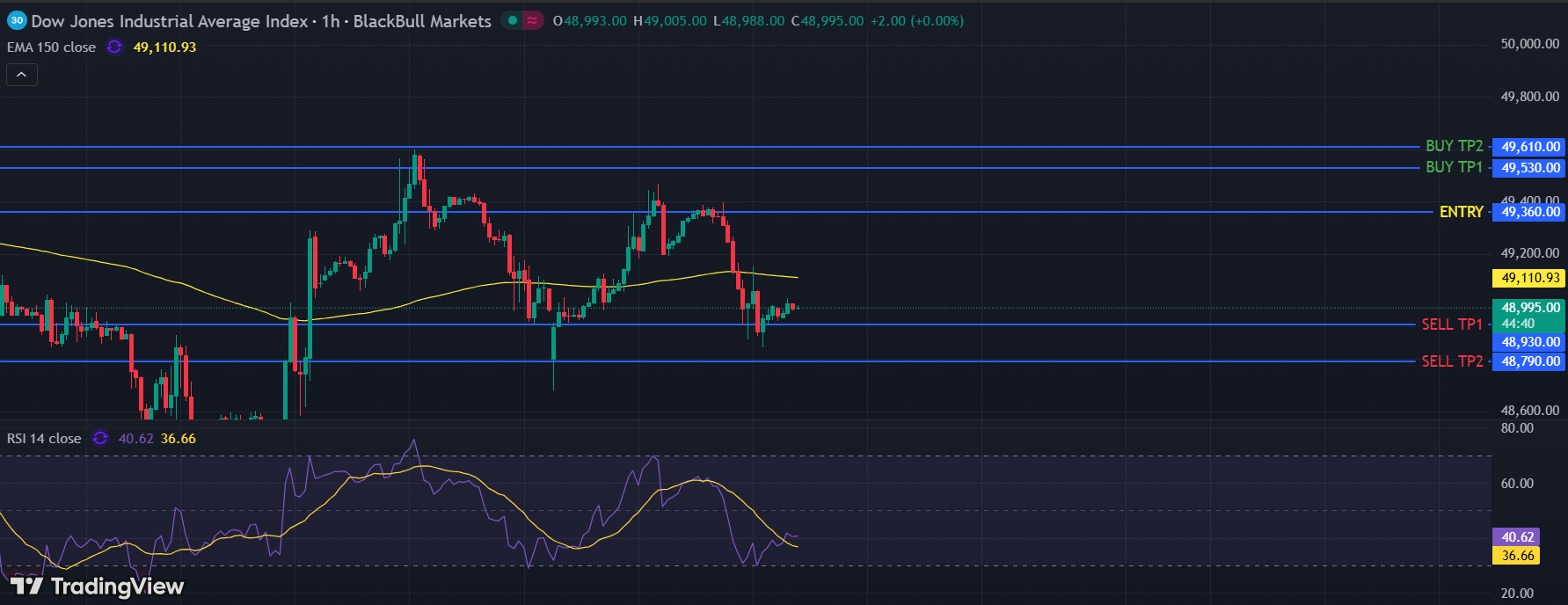Select the EMA 150 close indicator label
1568x605 pixels.
[51, 47]
